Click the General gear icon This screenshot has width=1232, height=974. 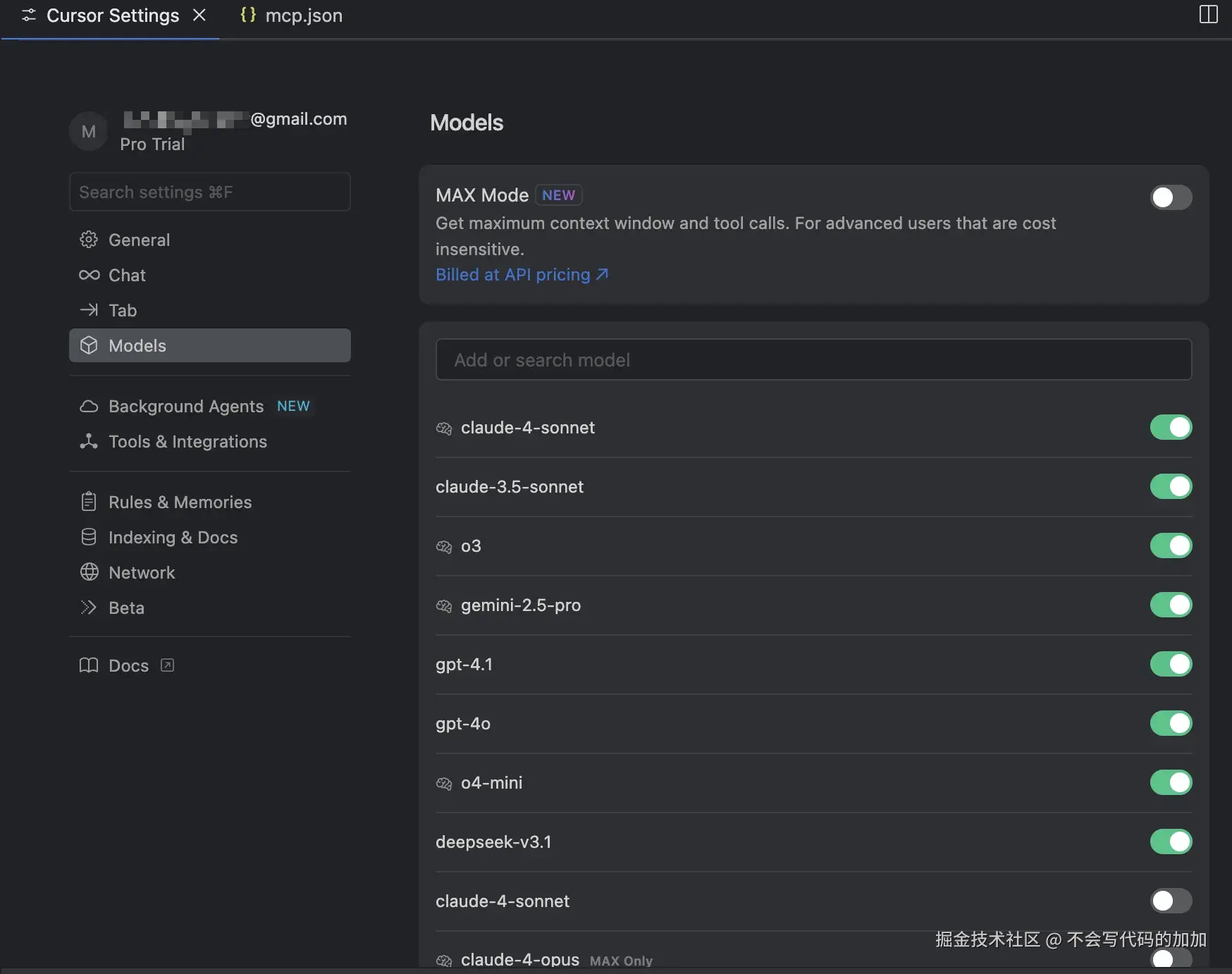[x=89, y=240]
